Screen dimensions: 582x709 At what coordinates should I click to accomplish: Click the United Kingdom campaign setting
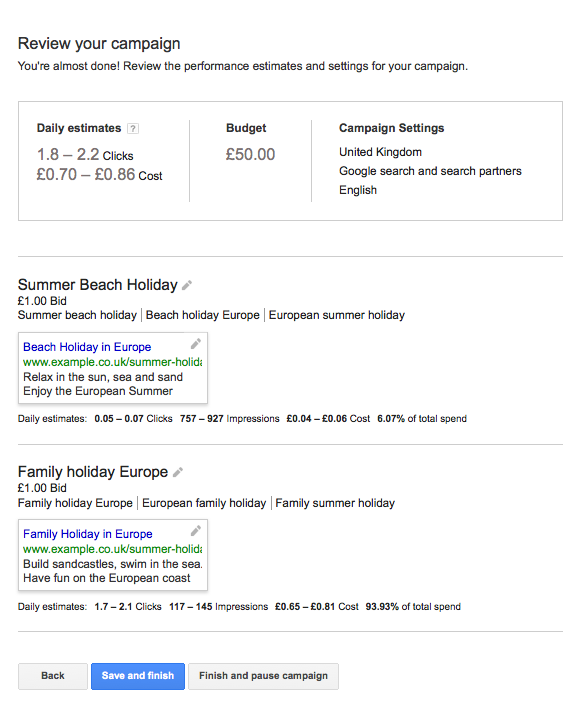pos(380,152)
